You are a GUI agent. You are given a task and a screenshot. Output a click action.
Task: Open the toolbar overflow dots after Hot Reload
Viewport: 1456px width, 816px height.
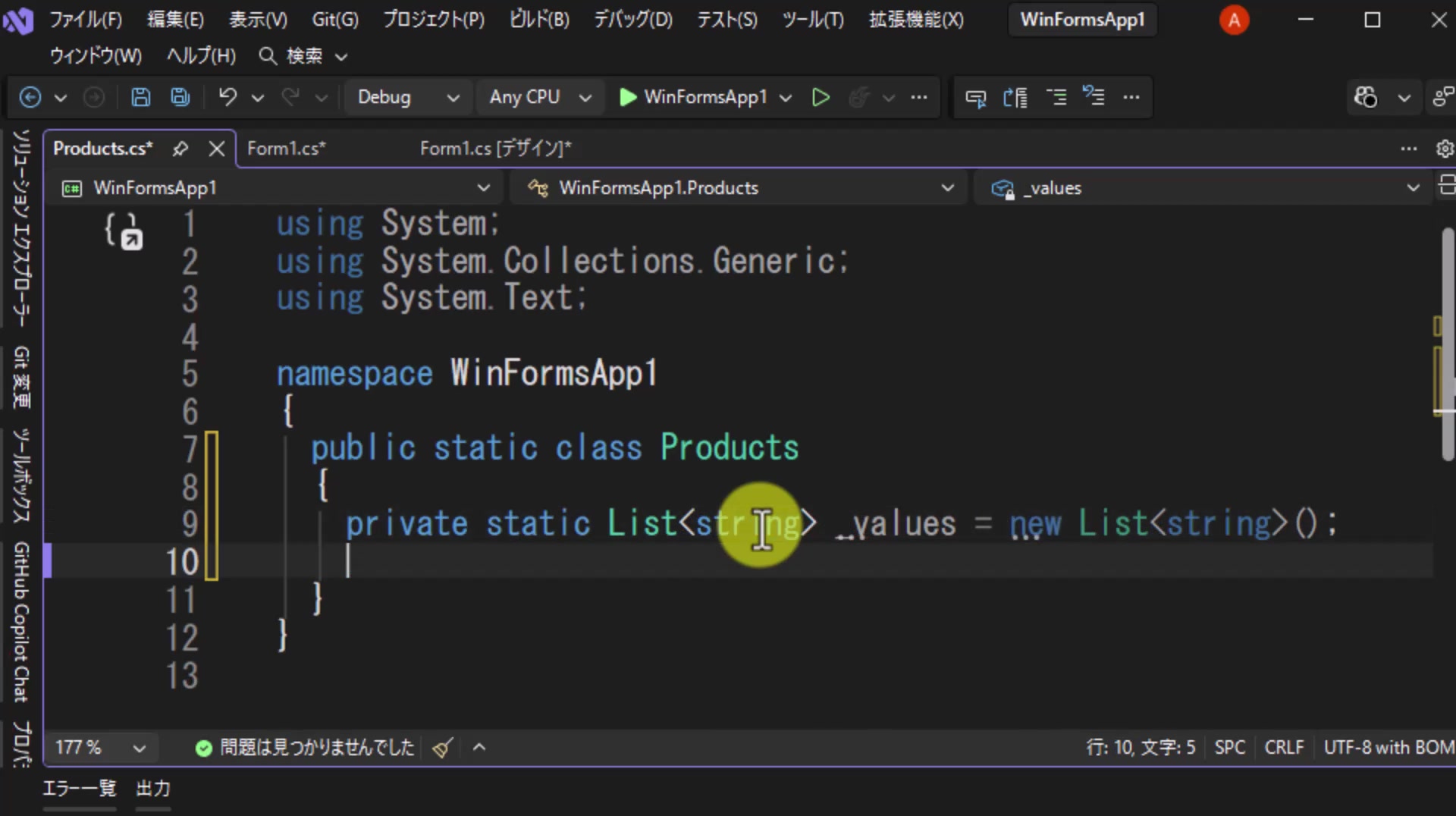coord(919,97)
